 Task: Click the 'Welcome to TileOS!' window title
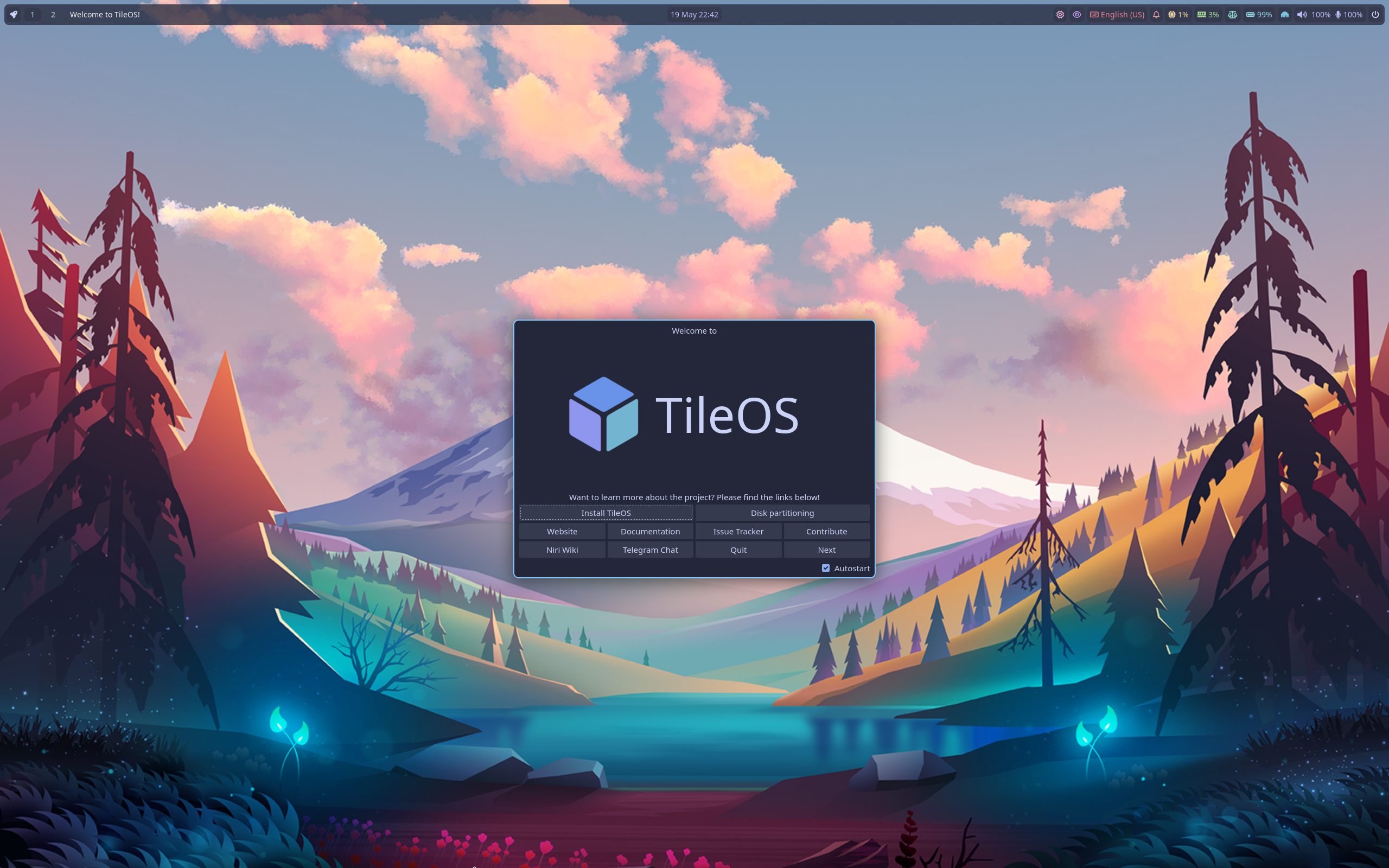point(105,14)
